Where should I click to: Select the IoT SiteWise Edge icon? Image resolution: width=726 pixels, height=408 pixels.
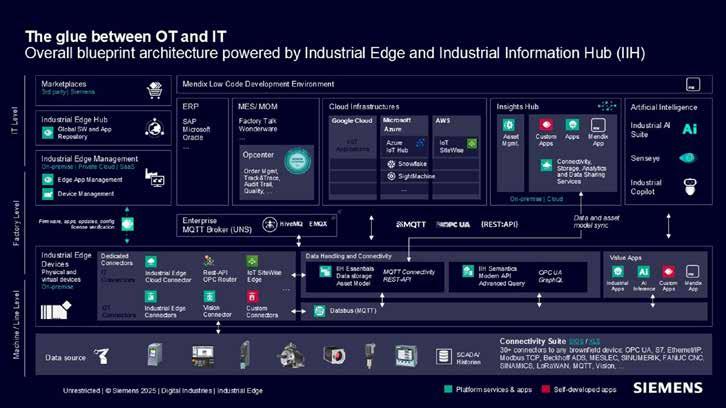point(252,262)
